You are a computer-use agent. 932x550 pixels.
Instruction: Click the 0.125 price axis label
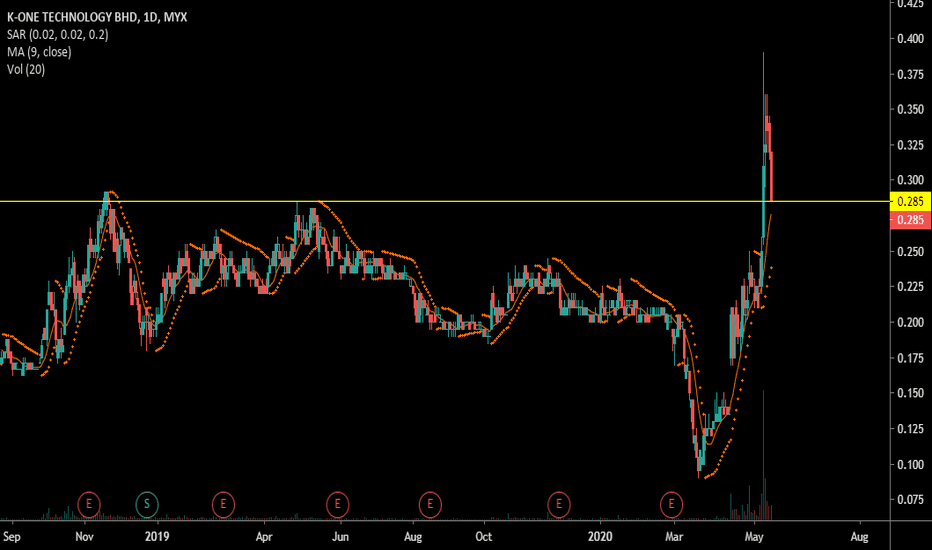click(x=911, y=429)
